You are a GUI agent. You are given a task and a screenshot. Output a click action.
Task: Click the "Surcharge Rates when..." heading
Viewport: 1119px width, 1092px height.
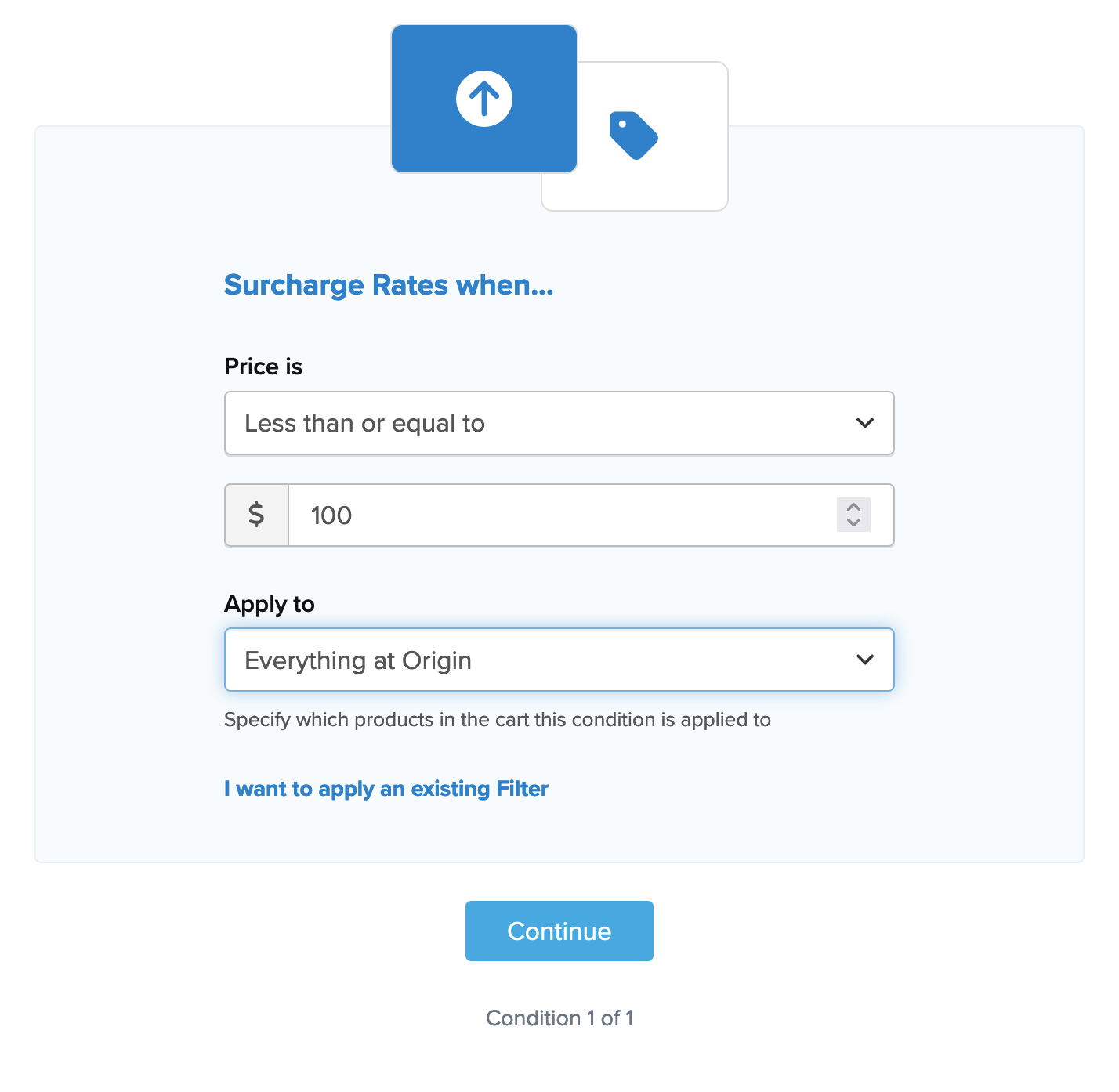389,285
